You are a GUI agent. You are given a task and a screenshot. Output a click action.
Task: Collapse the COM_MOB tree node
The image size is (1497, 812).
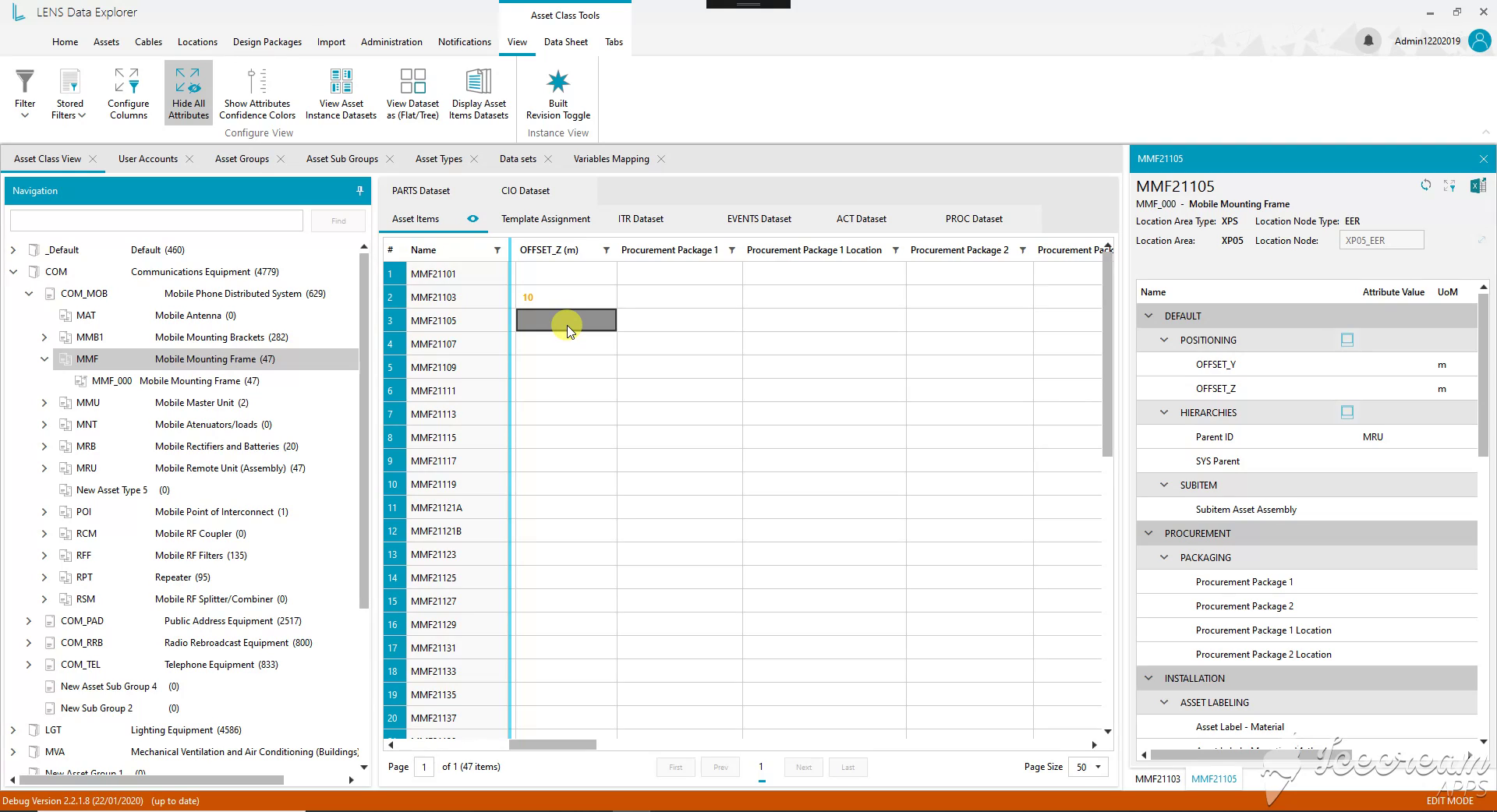(29, 294)
